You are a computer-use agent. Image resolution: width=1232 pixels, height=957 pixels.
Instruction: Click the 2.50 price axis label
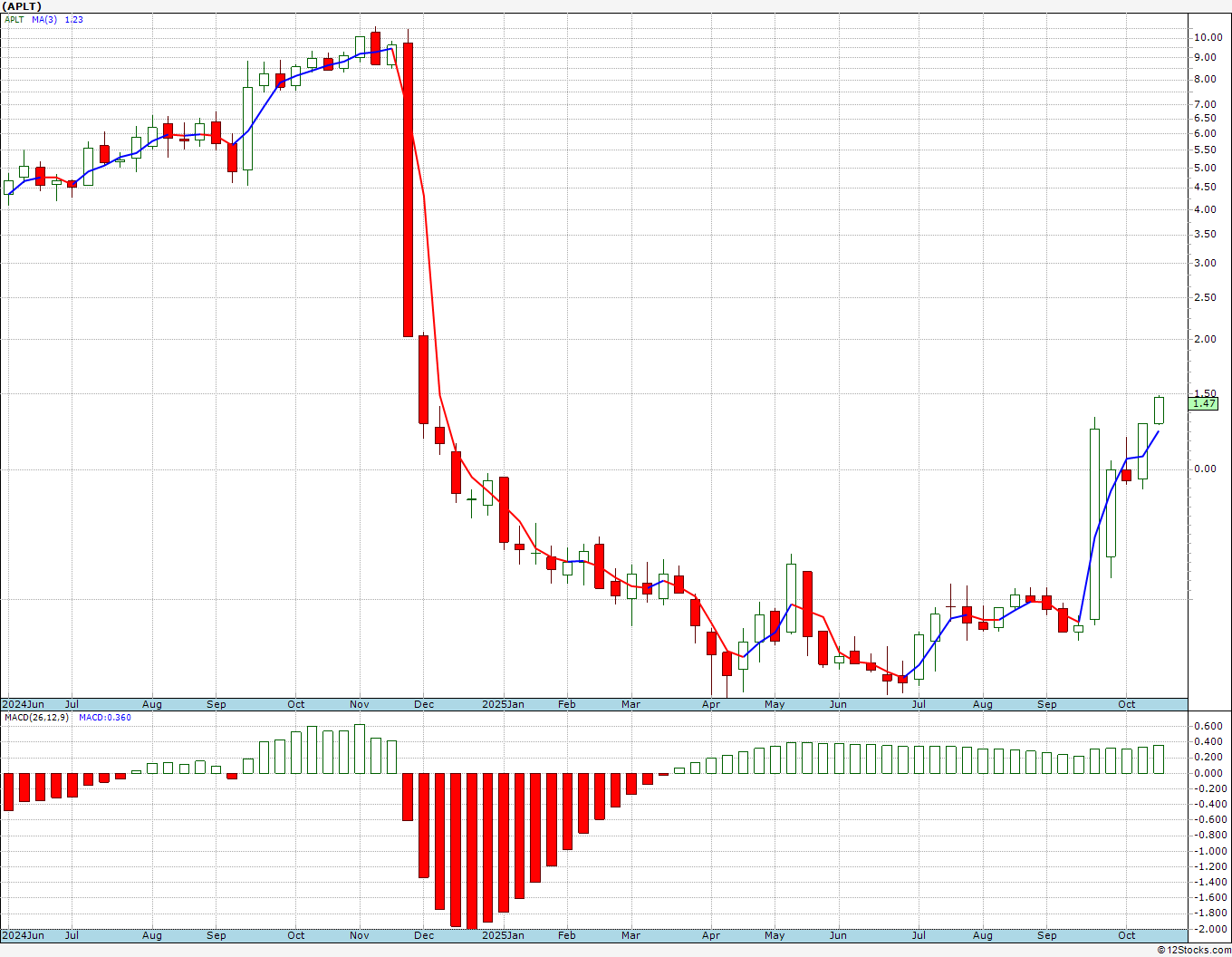[1206, 297]
